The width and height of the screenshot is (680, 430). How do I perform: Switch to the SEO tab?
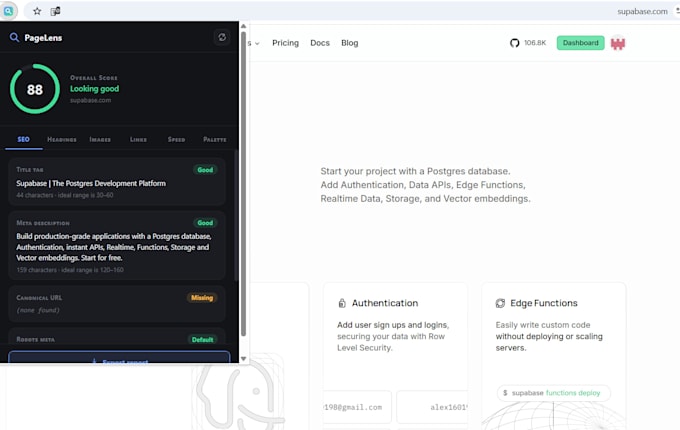click(x=23, y=139)
